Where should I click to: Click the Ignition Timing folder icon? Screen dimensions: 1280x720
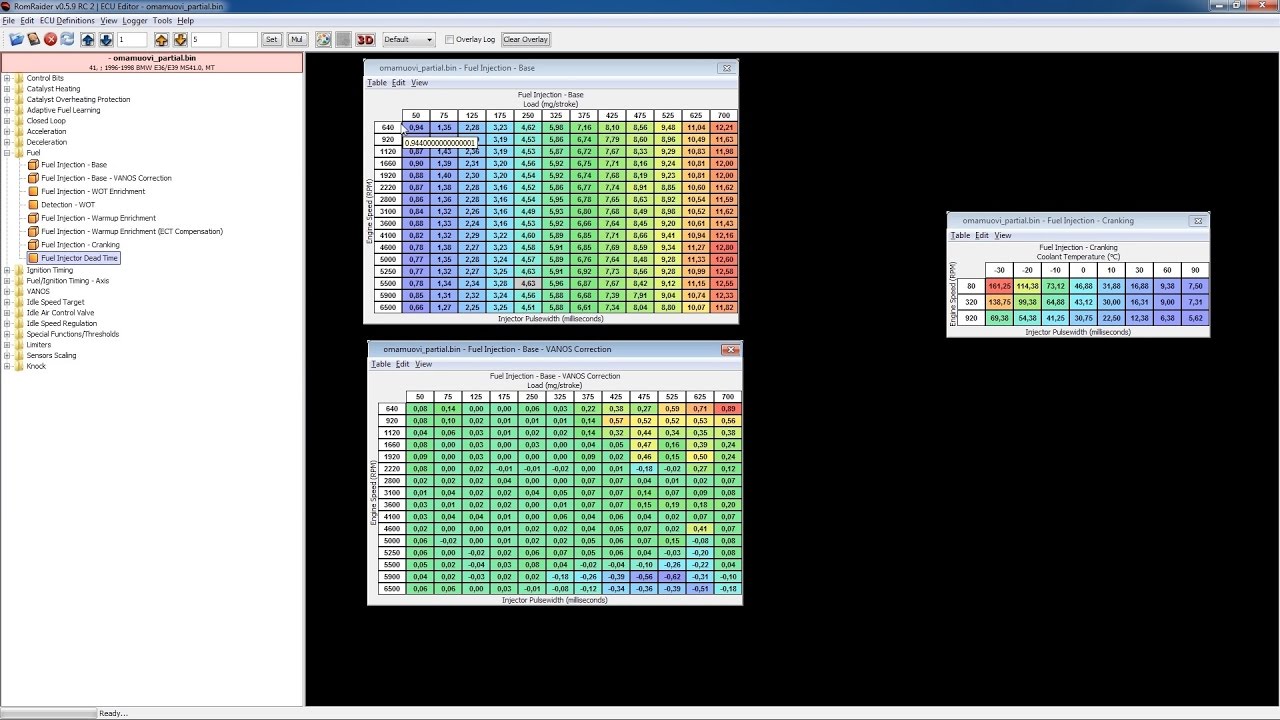[x=18, y=270]
